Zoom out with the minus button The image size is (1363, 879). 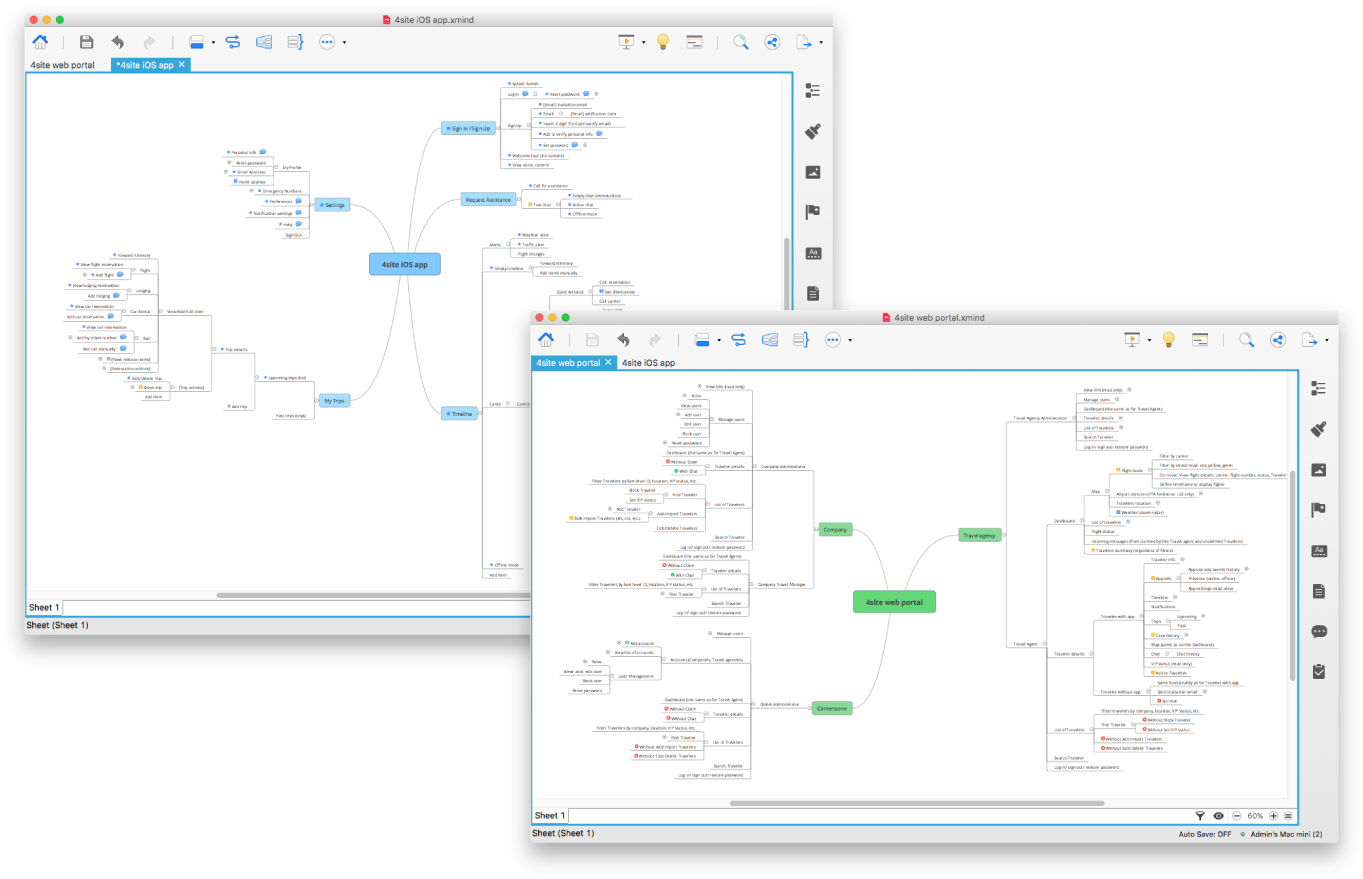tap(1237, 816)
